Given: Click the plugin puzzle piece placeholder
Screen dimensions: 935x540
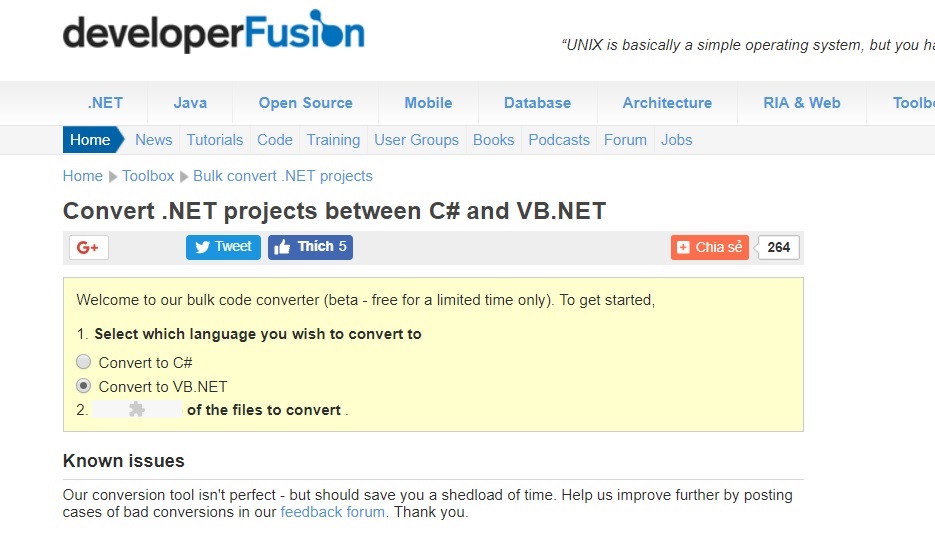Looking at the screenshot, I should point(137,409).
